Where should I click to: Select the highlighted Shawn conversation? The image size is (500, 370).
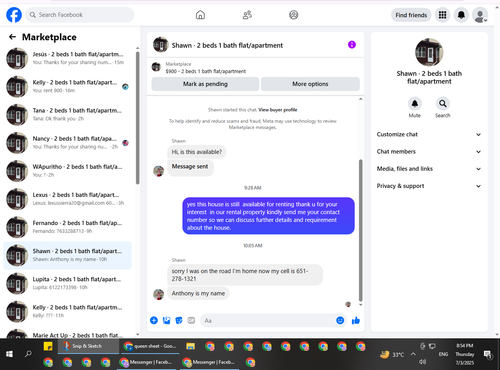tap(67, 255)
